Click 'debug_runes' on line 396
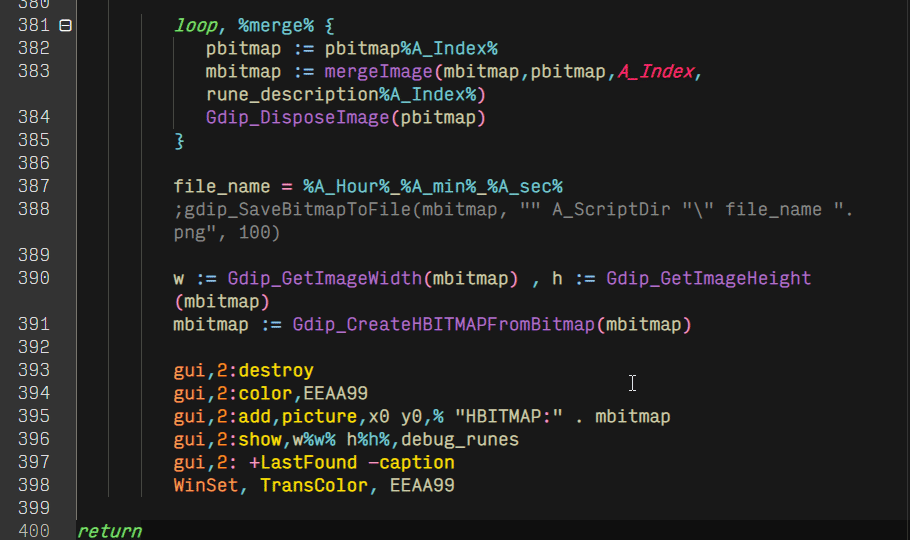The height and width of the screenshot is (540, 910). click(x=460, y=439)
